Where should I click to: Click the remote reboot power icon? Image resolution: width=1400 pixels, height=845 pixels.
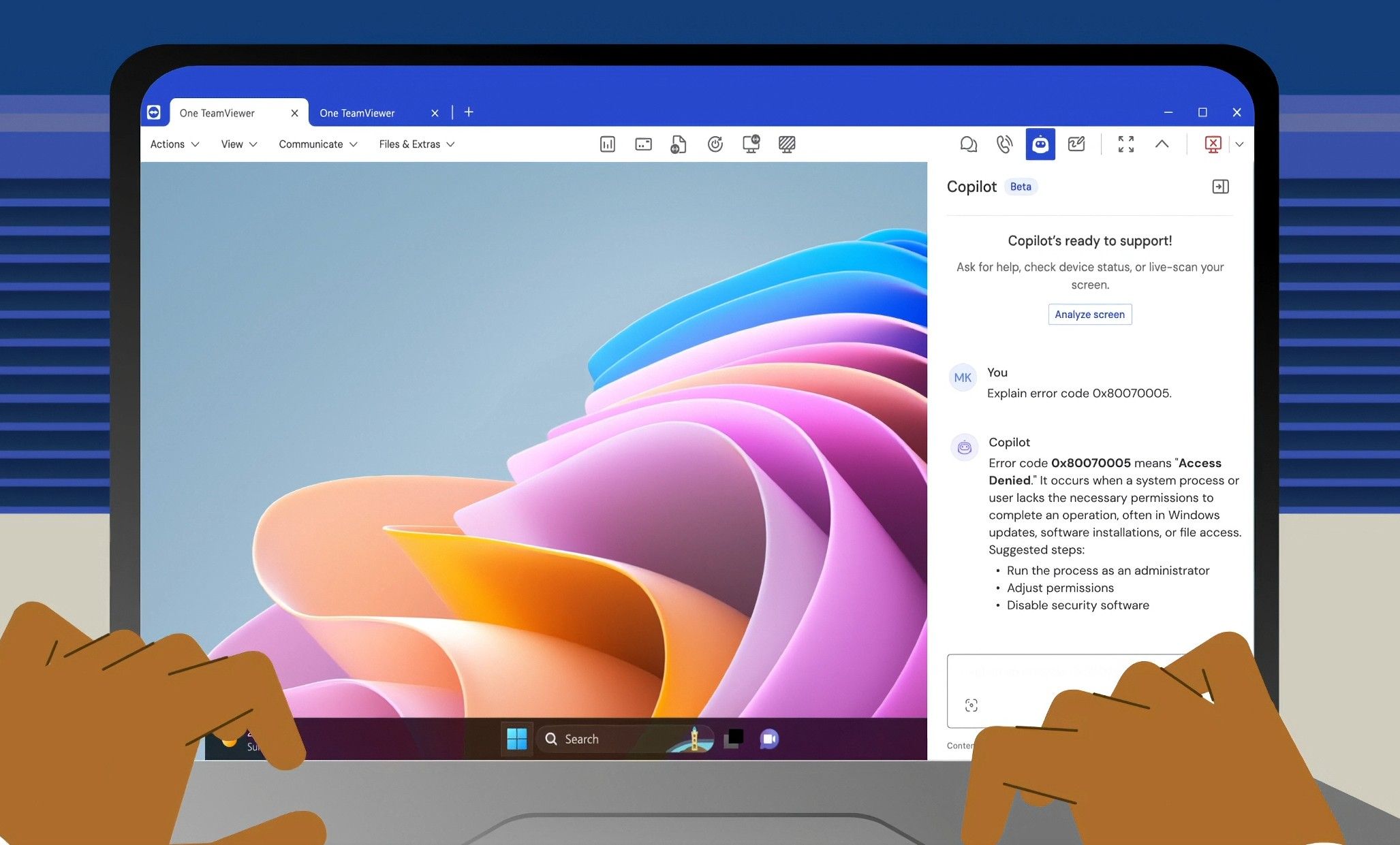(x=715, y=144)
